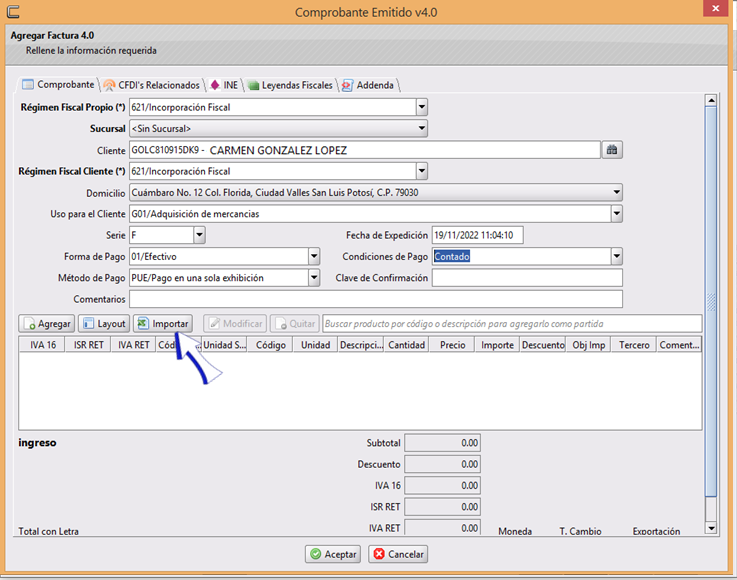737x580 pixels.
Task: Click the Fecha de Expedición field
Action: pos(478,235)
